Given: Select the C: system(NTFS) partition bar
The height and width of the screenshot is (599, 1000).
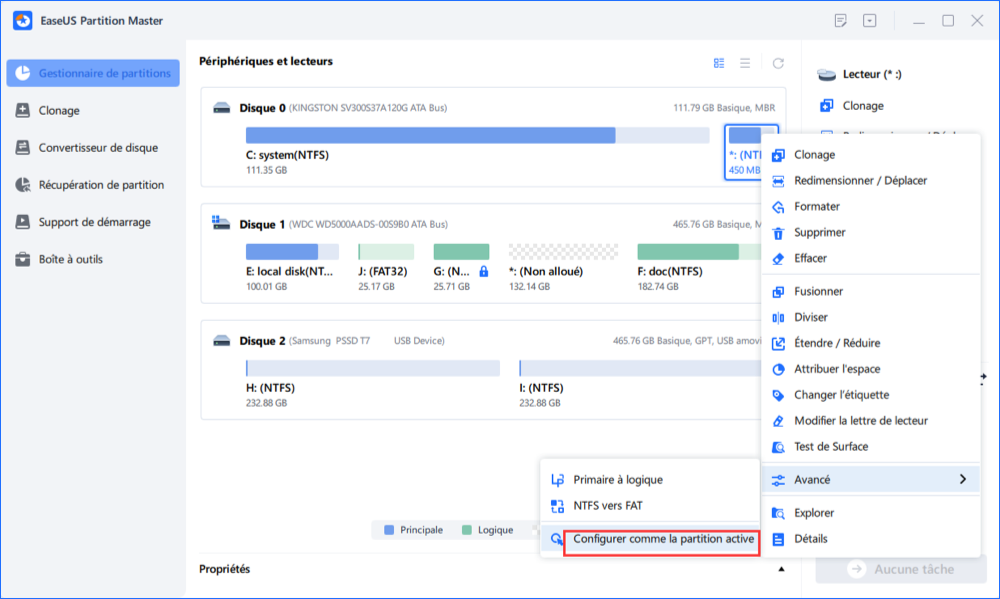Looking at the screenshot, I should coord(430,135).
